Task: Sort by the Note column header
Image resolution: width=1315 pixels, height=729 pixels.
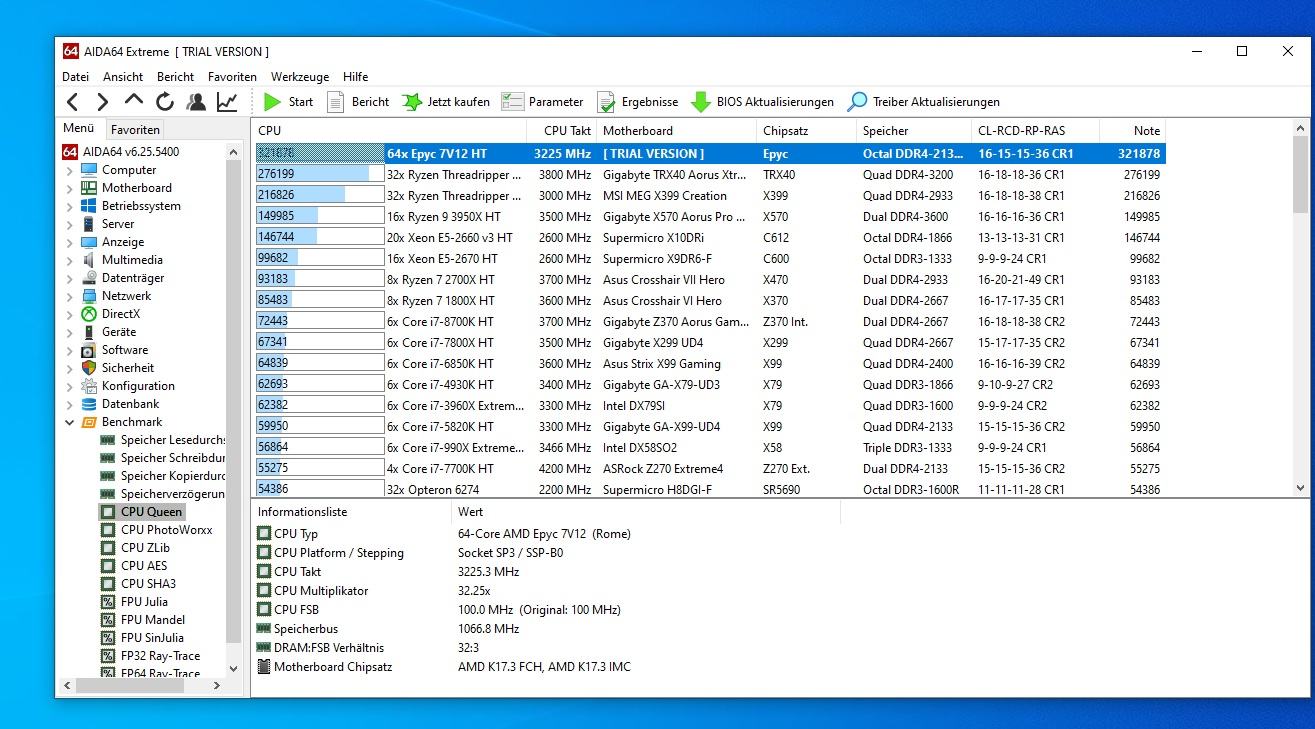Action: (1132, 131)
